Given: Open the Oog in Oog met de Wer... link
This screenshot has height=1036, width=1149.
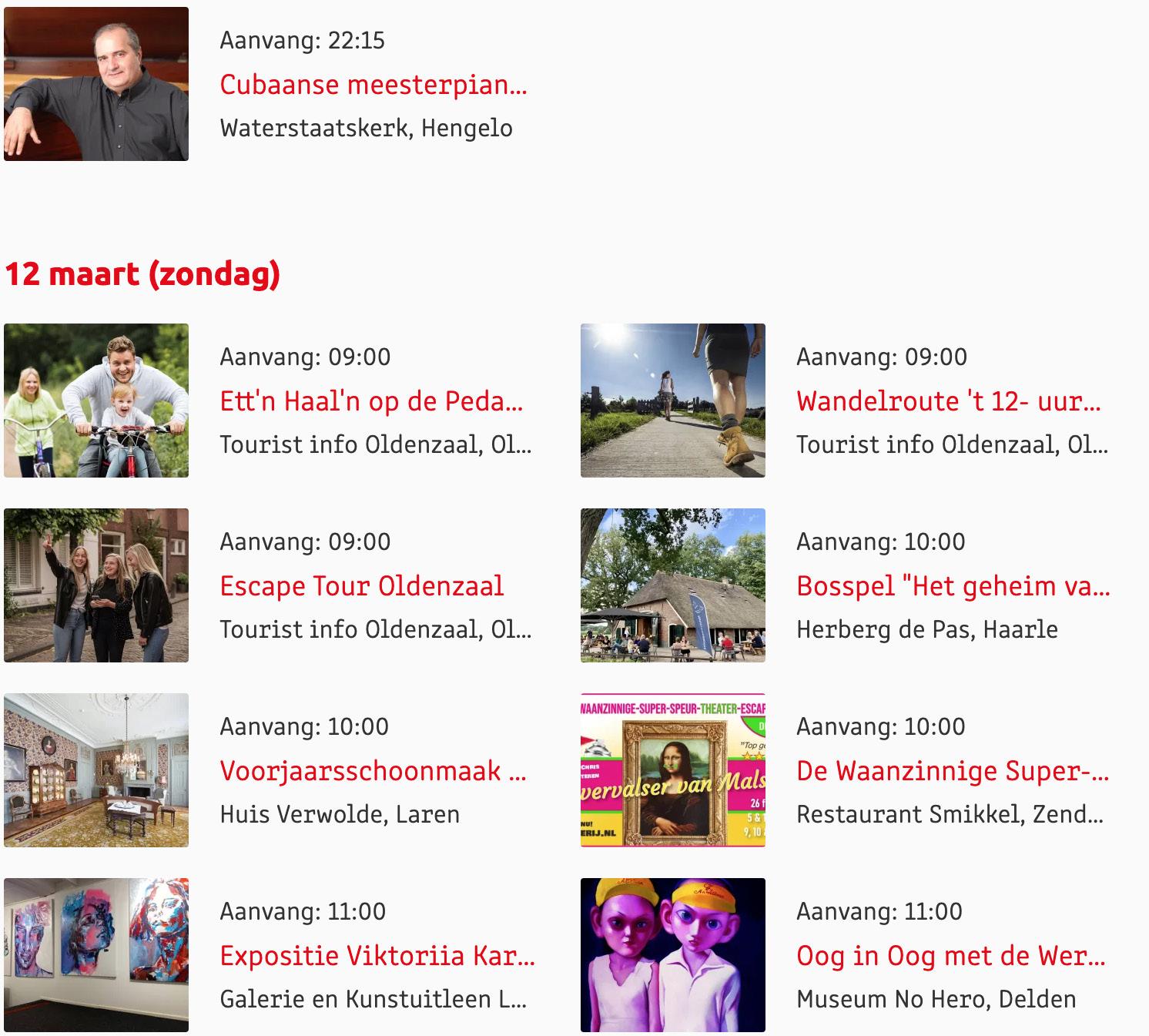Looking at the screenshot, I should coord(951,956).
